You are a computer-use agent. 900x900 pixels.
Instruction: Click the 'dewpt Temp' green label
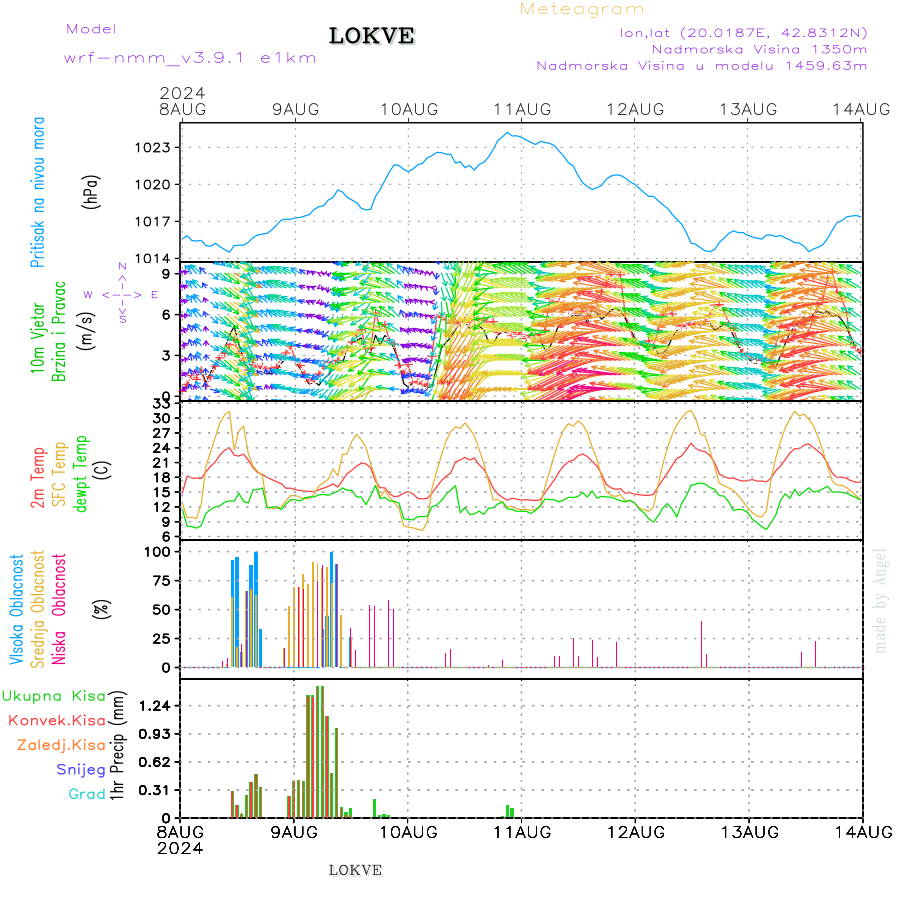(x=80, y=474)
